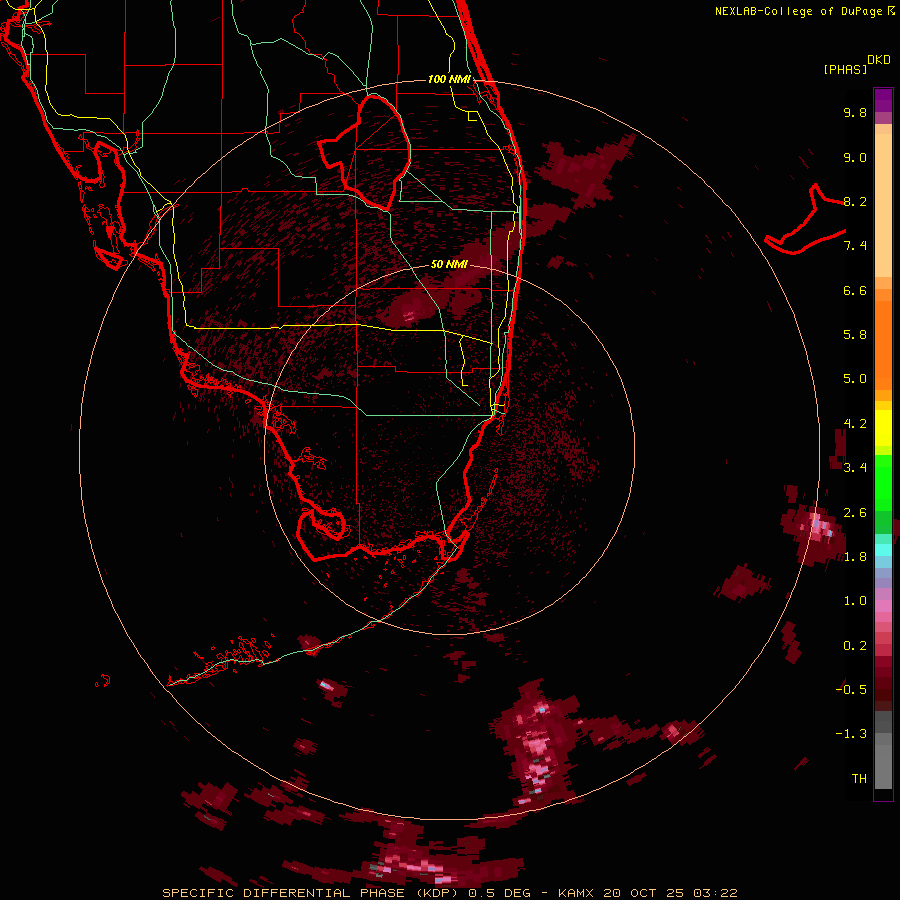Click the 6.6 value on the color scale
Screen dimensions: 900x900
tap(855, 290)
